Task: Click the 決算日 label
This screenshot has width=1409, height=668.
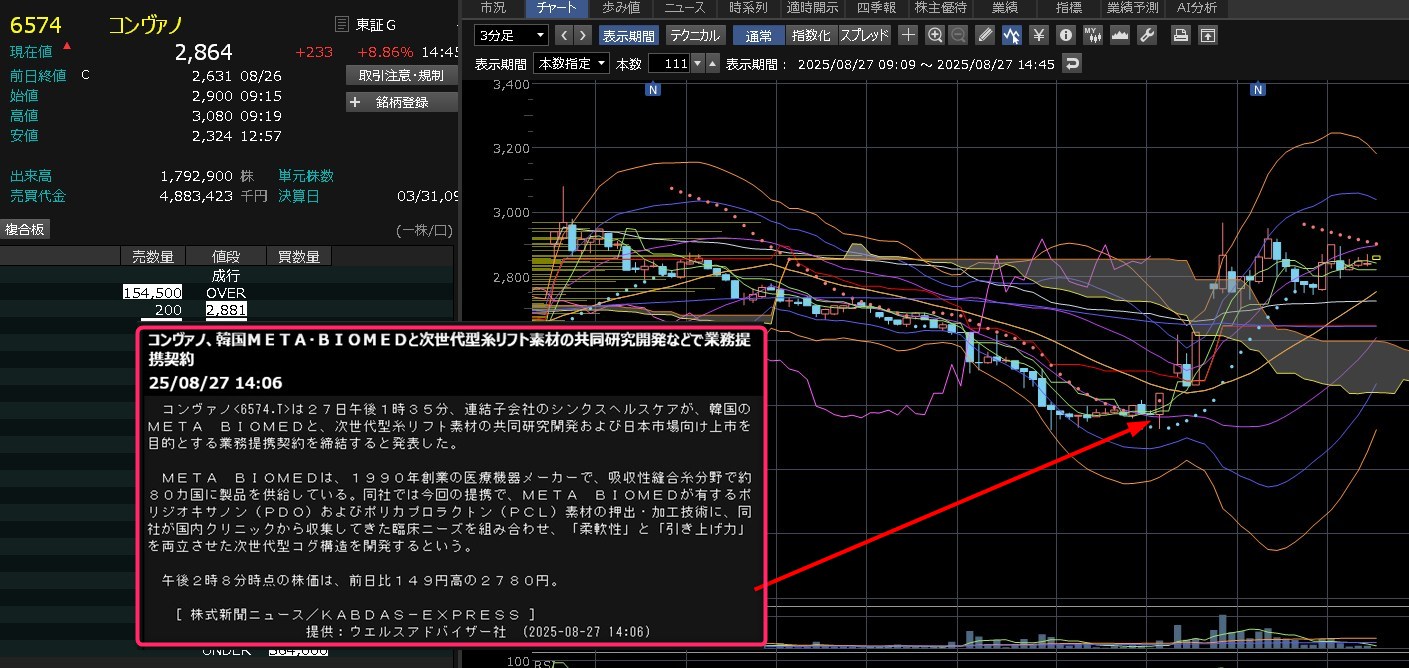Action: tap(298, 196)
